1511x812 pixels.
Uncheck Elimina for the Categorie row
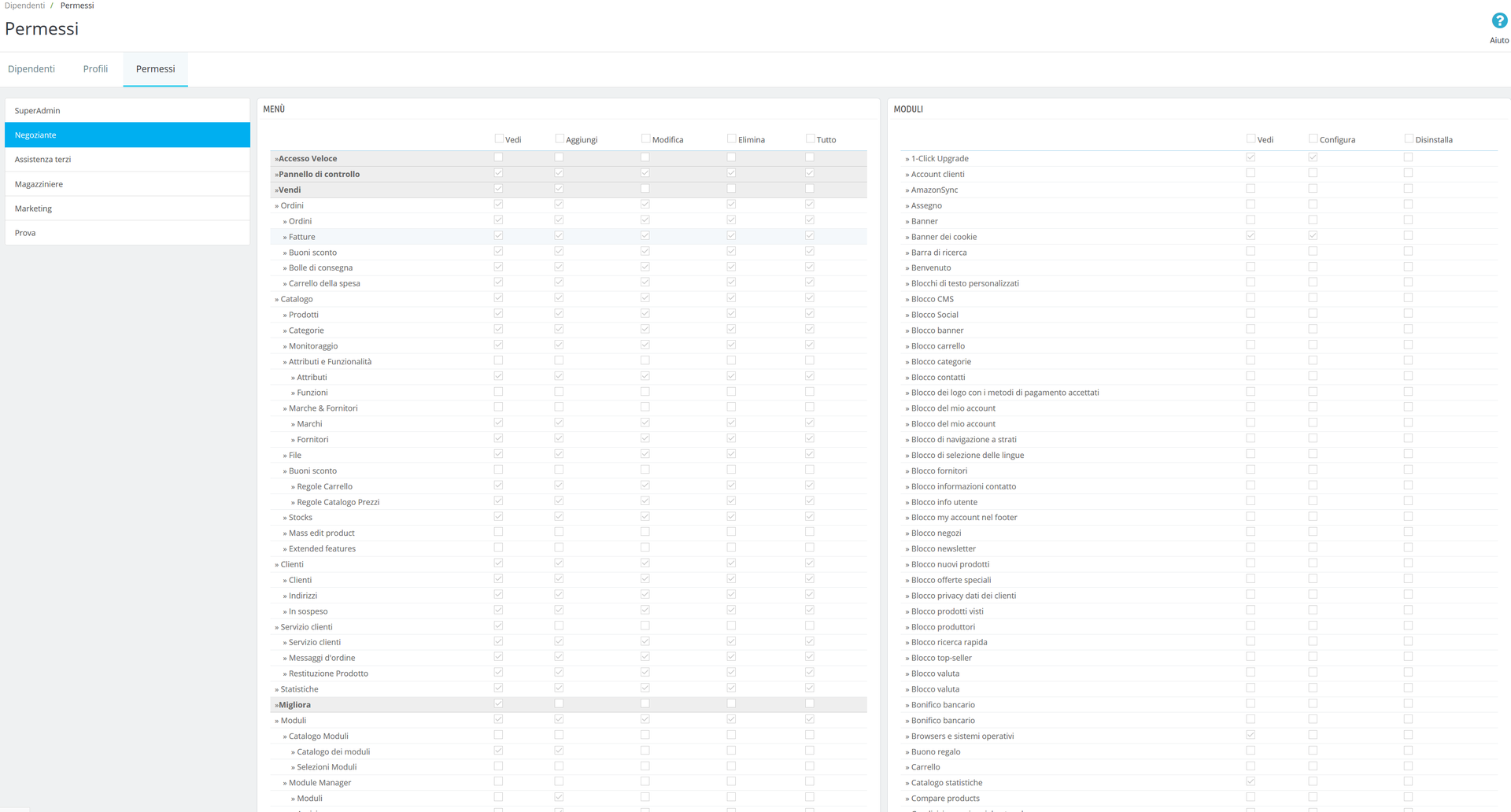731,329
